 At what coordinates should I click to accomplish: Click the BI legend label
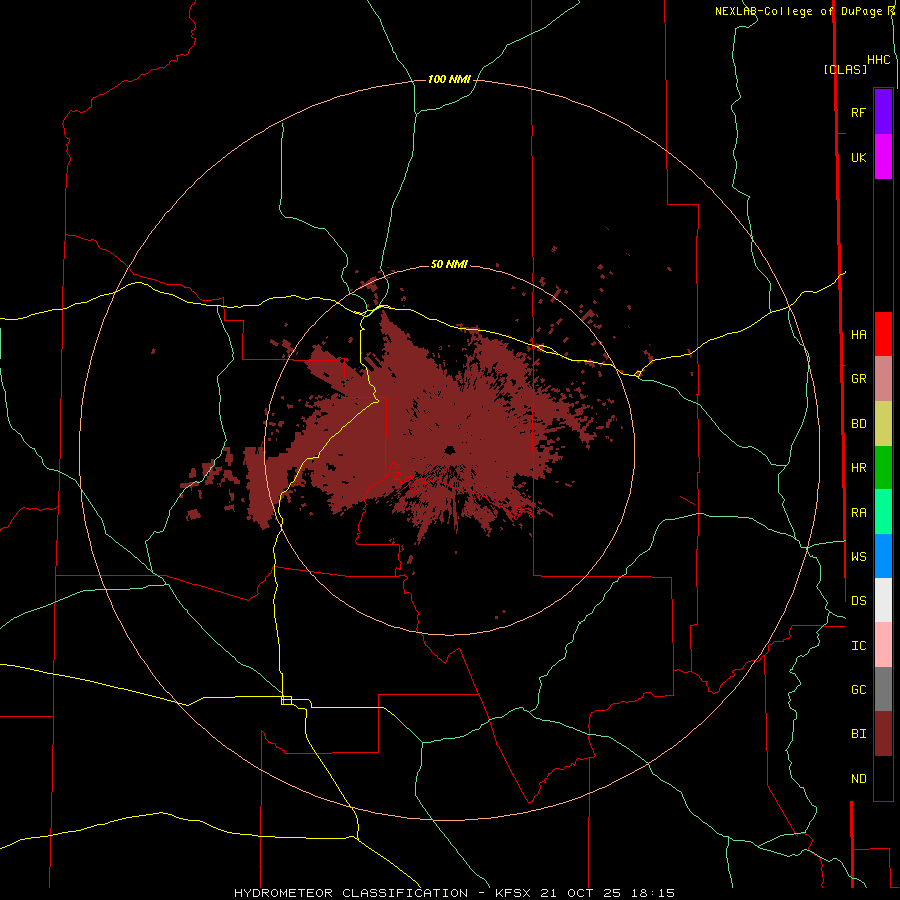point(859,734)
